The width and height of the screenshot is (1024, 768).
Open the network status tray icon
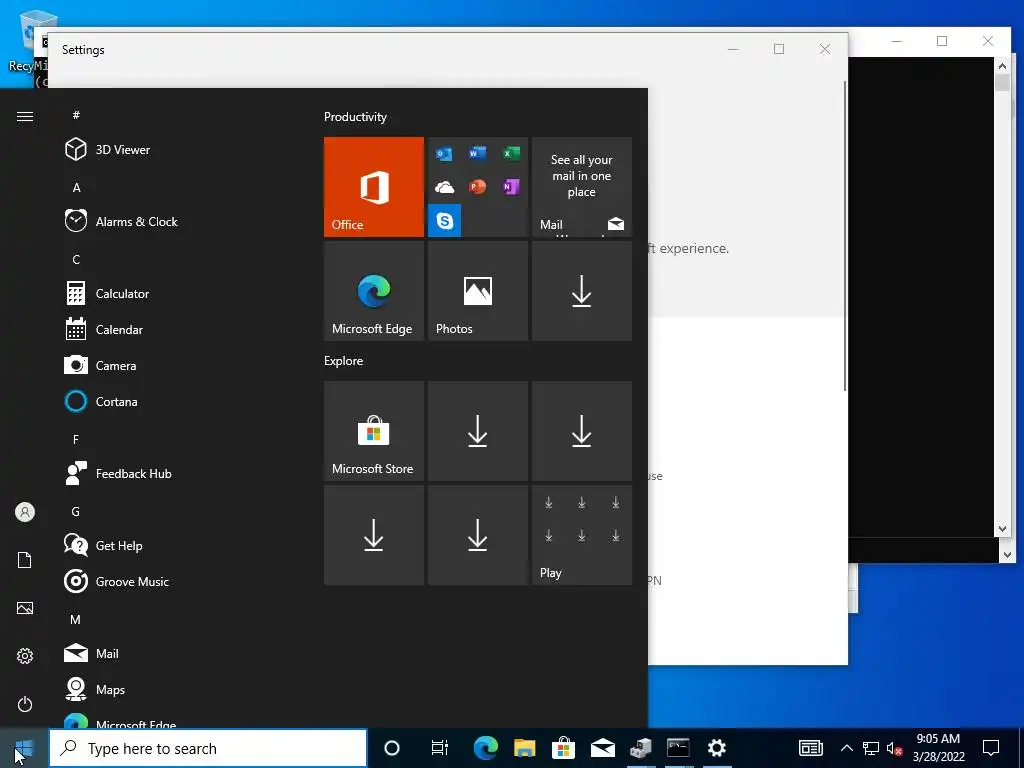point(871,748)
